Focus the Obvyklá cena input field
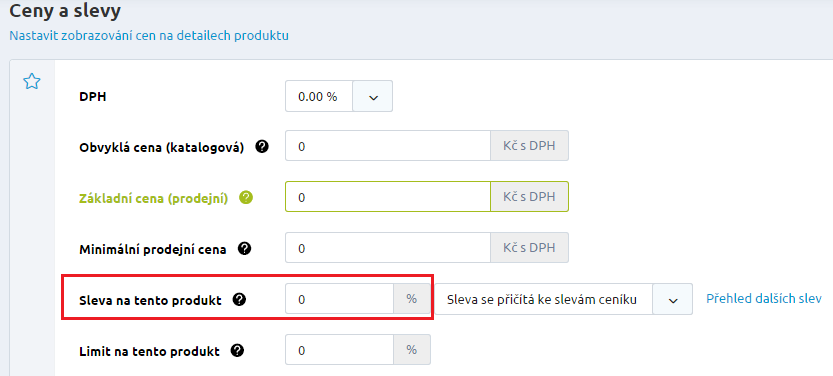The width and height of the screenshot is (833, 376). tap(388, 146)
